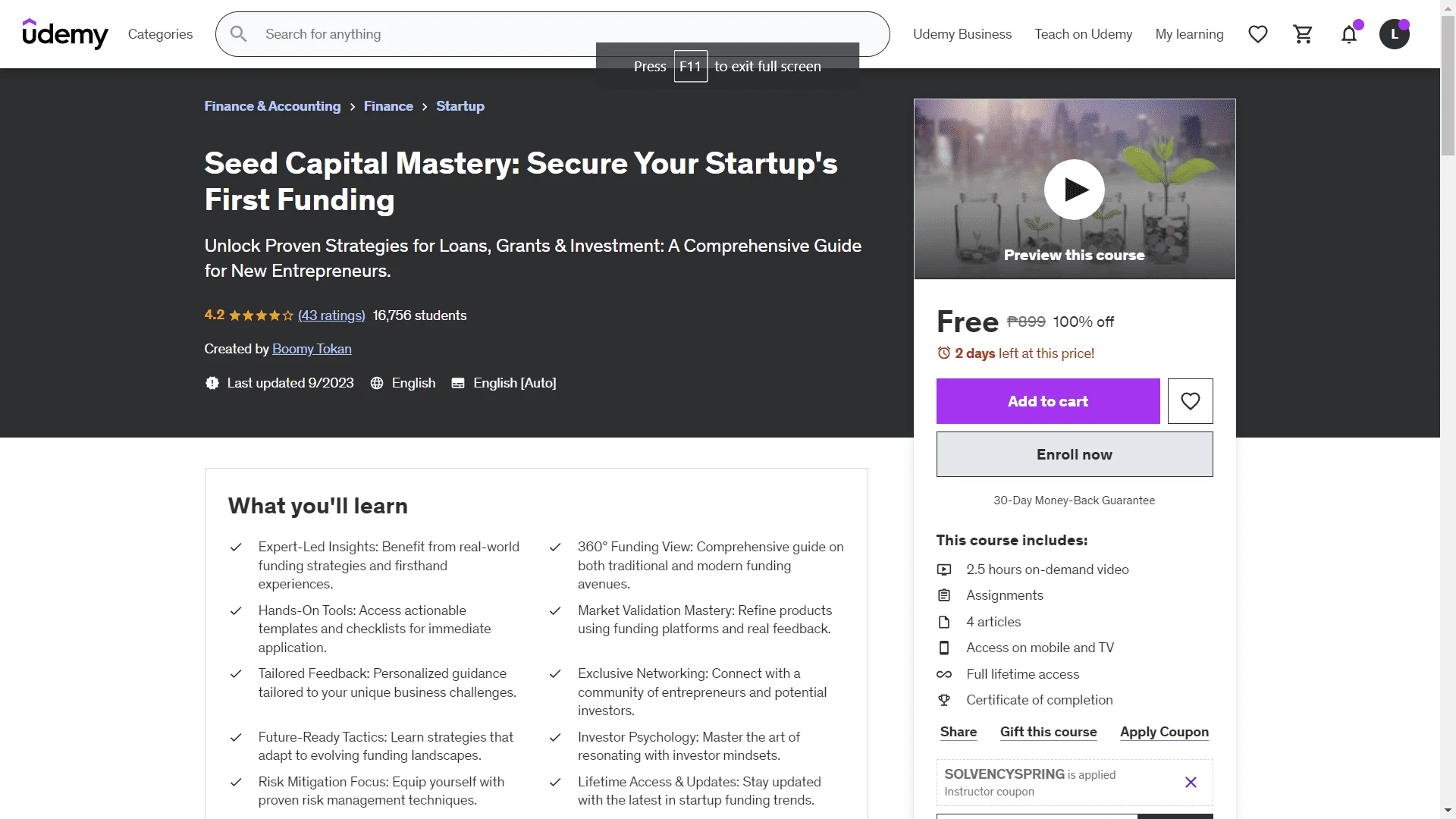
Task: Click 'Risk Mitigation Focus' learning point
Action: [x=381, y=791]
